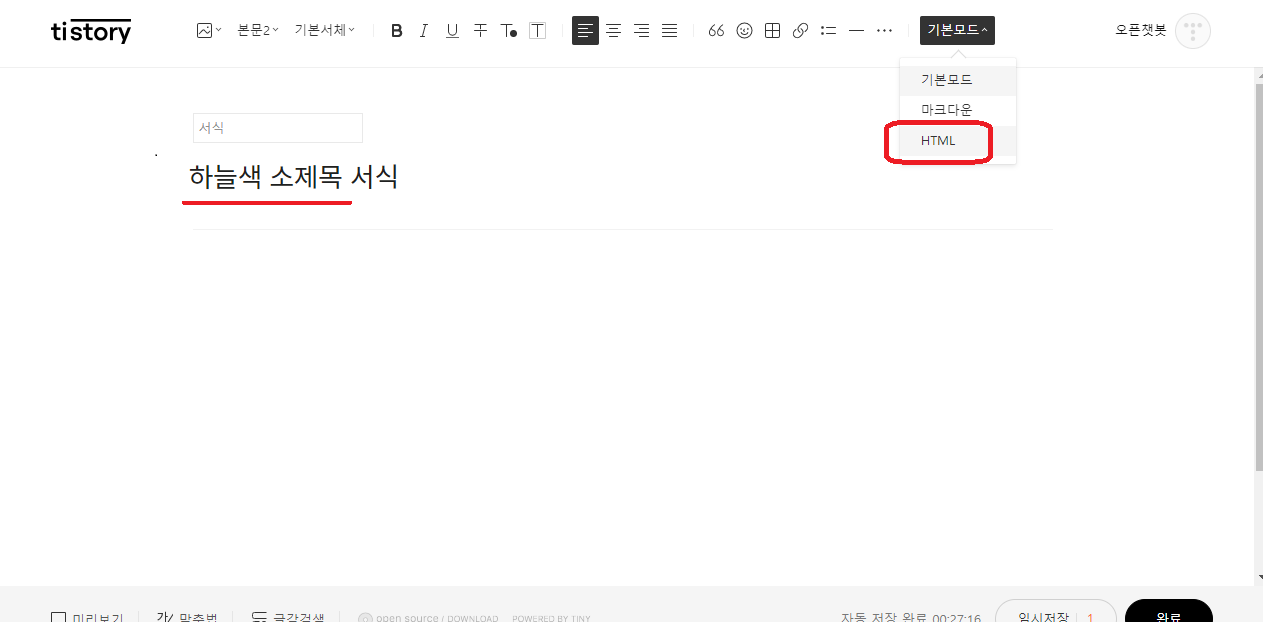Click the vertical scrollbar thumb

(x=1258, y=277)
